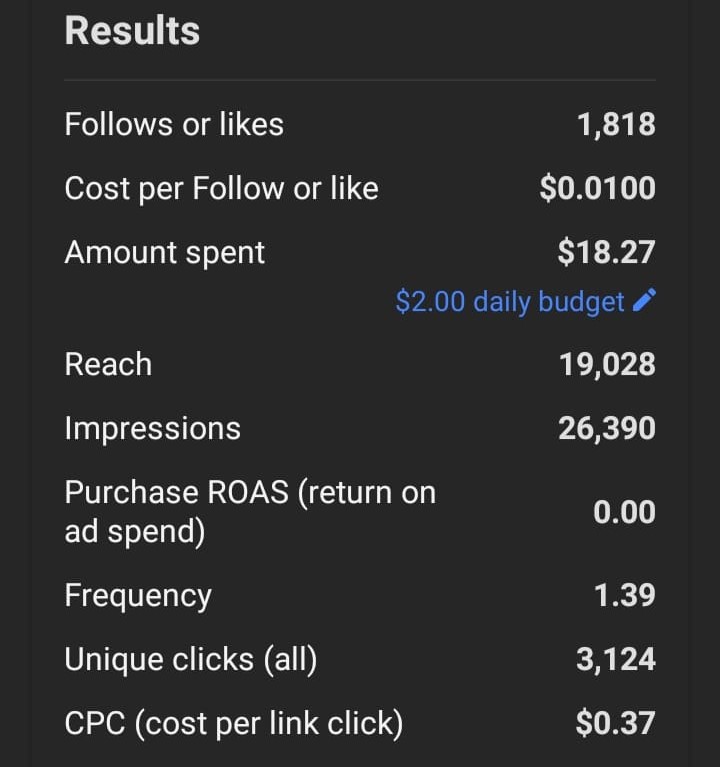Click the $18.27 amount spent value
720x767 pixels.
click(x=606, y=252)
